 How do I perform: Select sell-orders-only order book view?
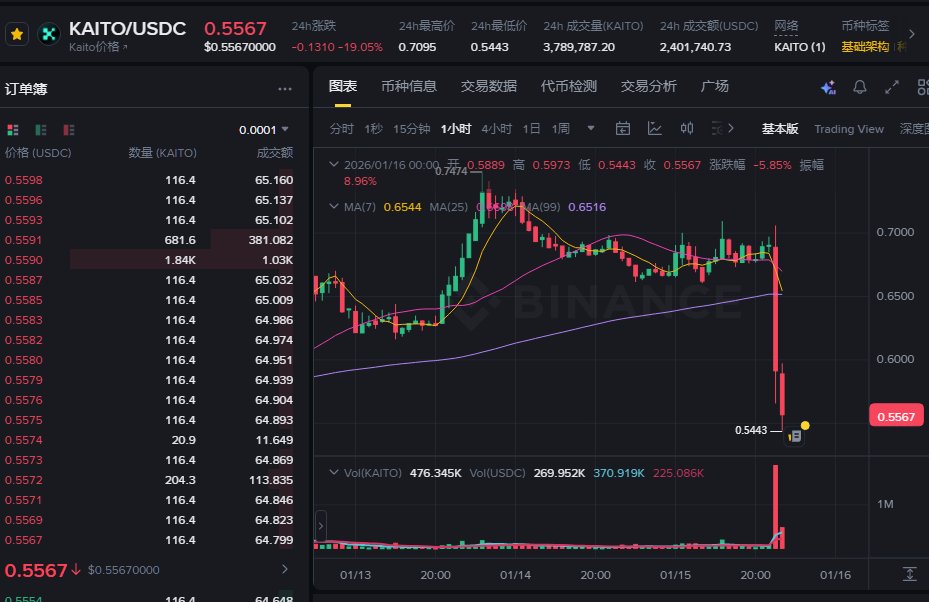tap(69, 130)
